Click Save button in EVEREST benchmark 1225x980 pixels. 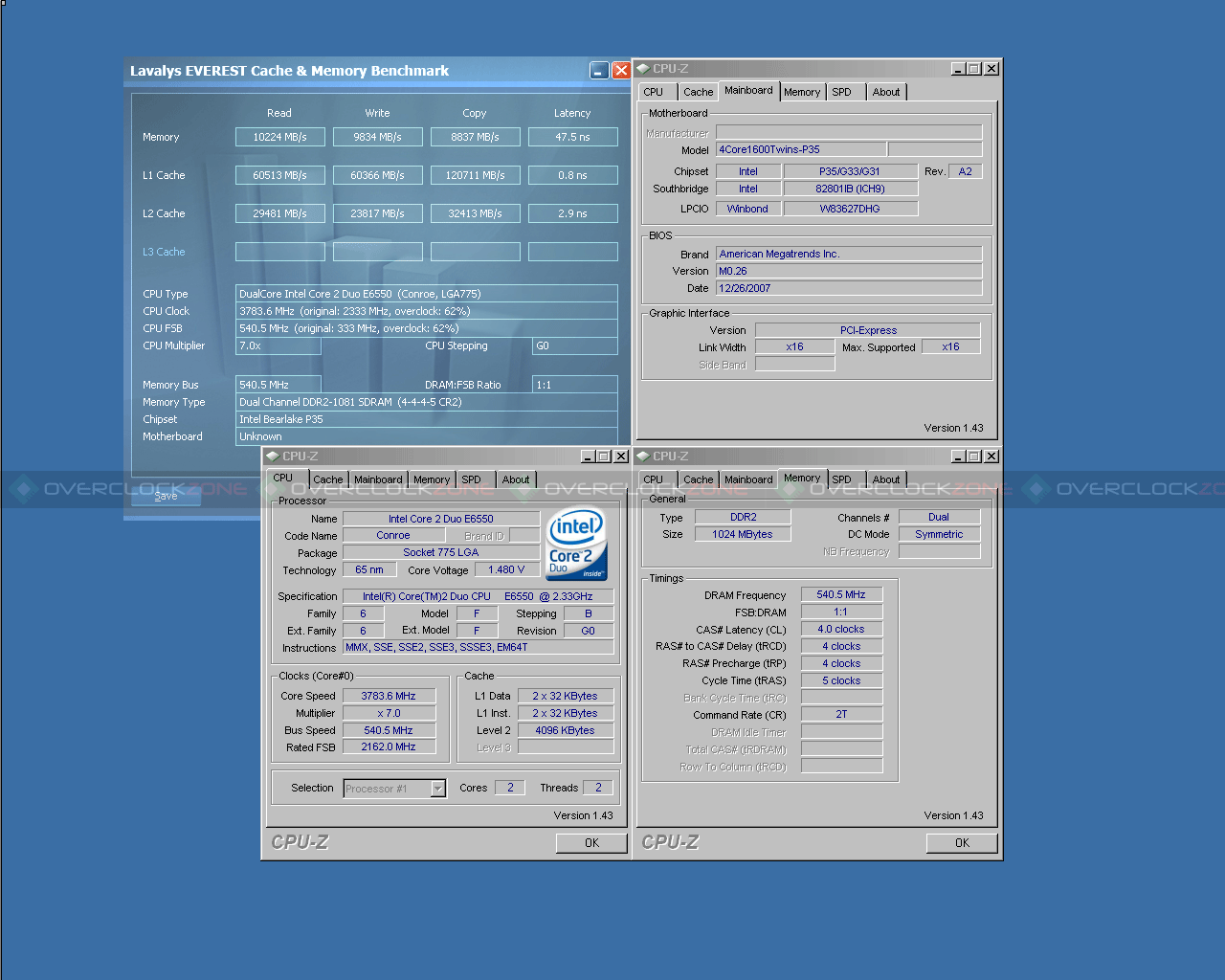coord(166,496)
